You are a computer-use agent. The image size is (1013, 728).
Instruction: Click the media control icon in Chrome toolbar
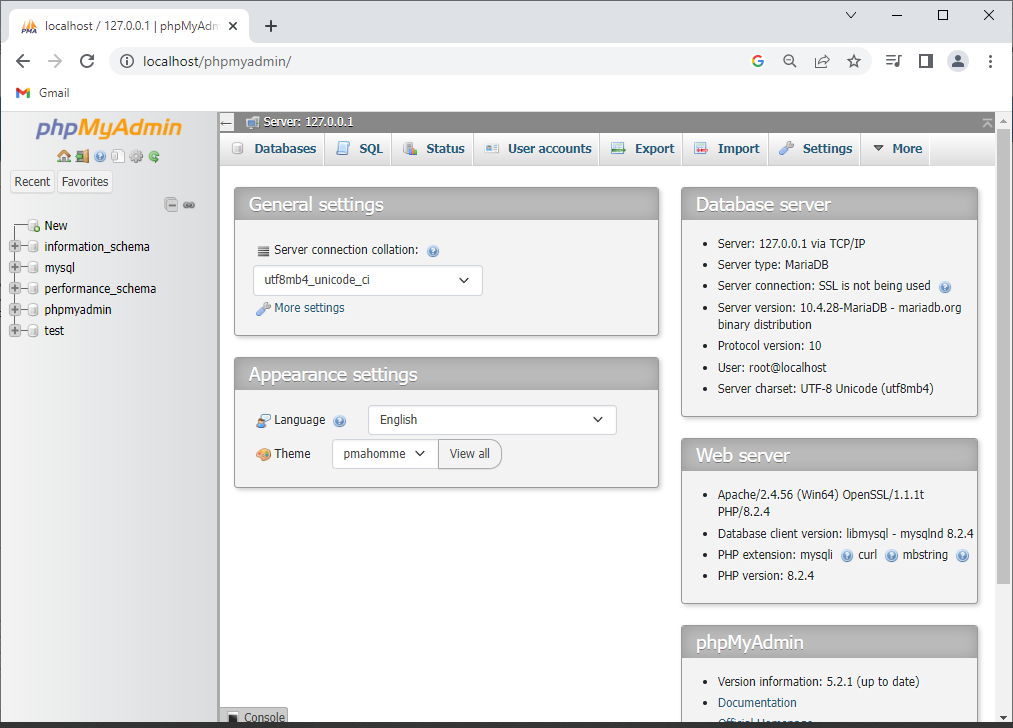893,61
